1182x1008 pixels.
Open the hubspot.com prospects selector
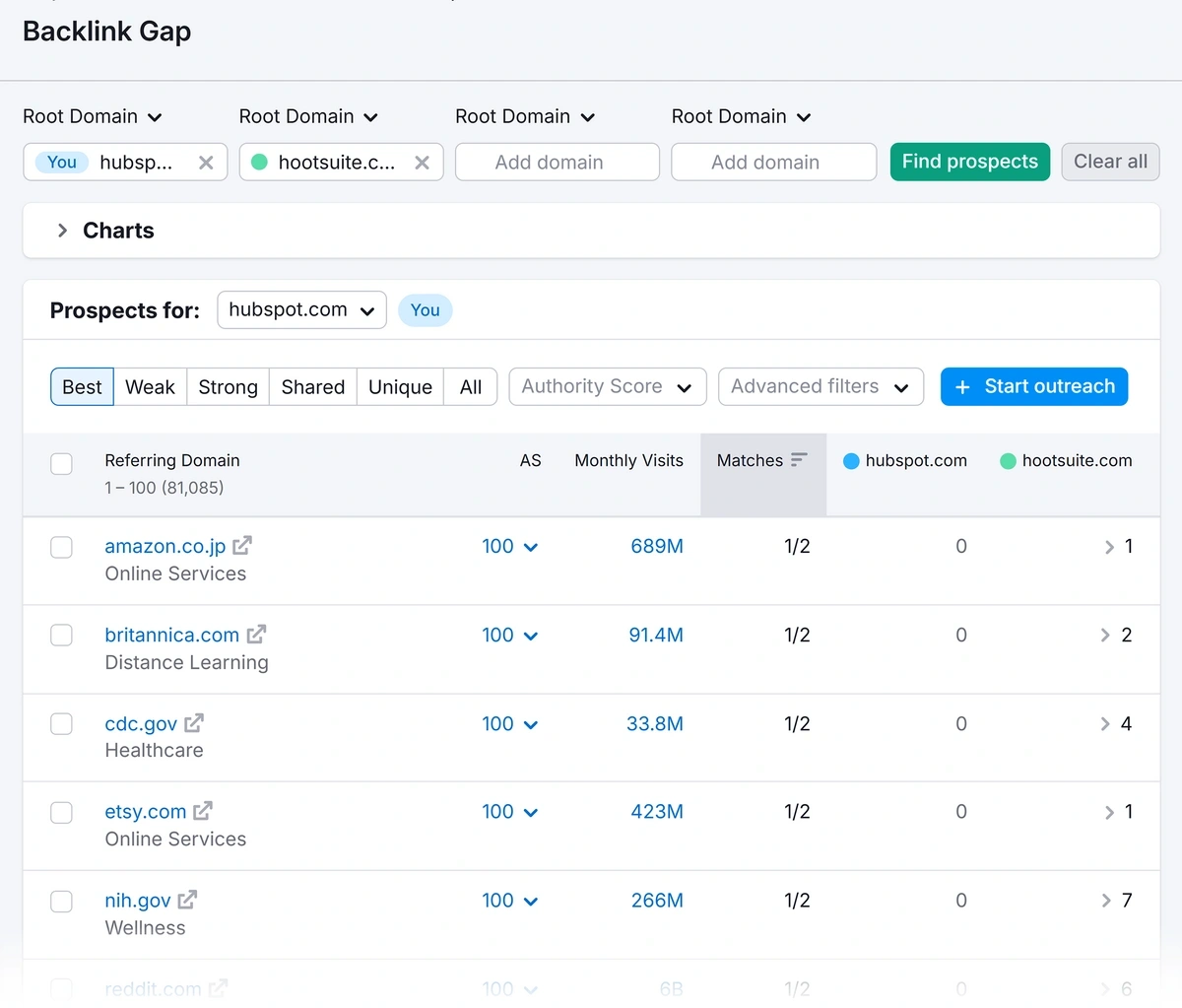click(x=301, y=309)
